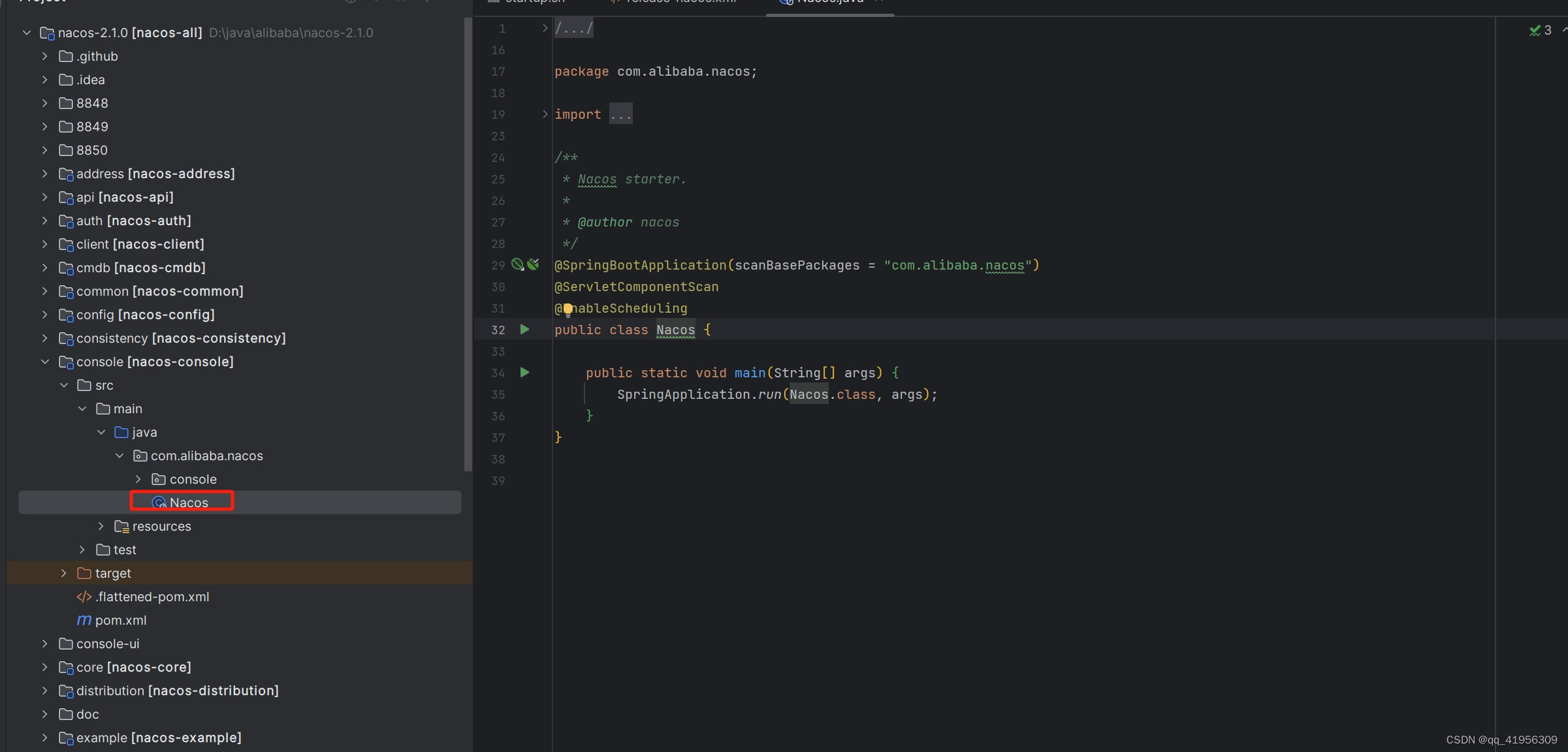Run the Nacos class from gutter line 32
Screen dimensions: 1568x752
[x=524, y=330]
